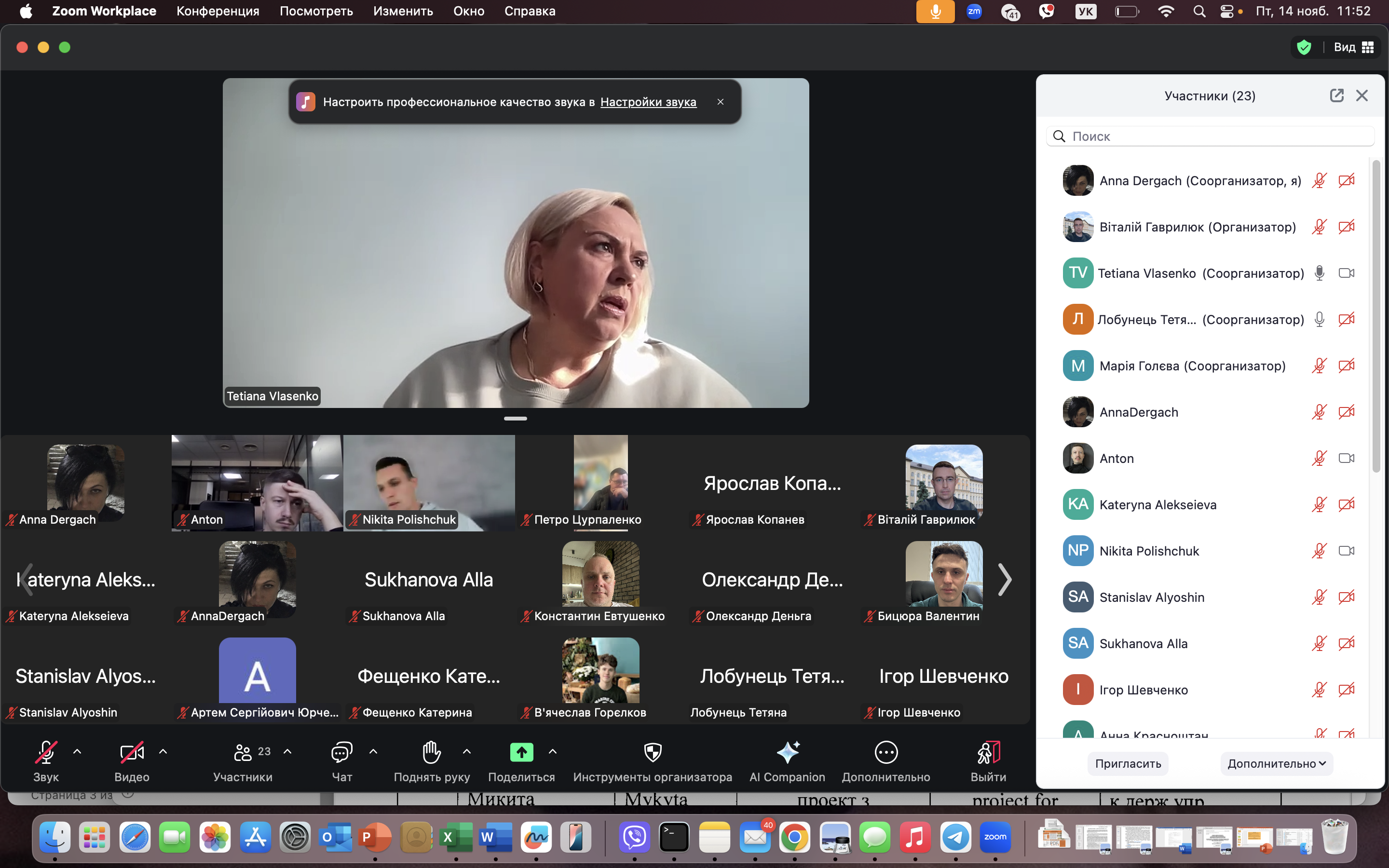The width and height of the screenshot is (1389, 868).
Task: Turn on camera with the Видео button
Action: pos(132,752)
